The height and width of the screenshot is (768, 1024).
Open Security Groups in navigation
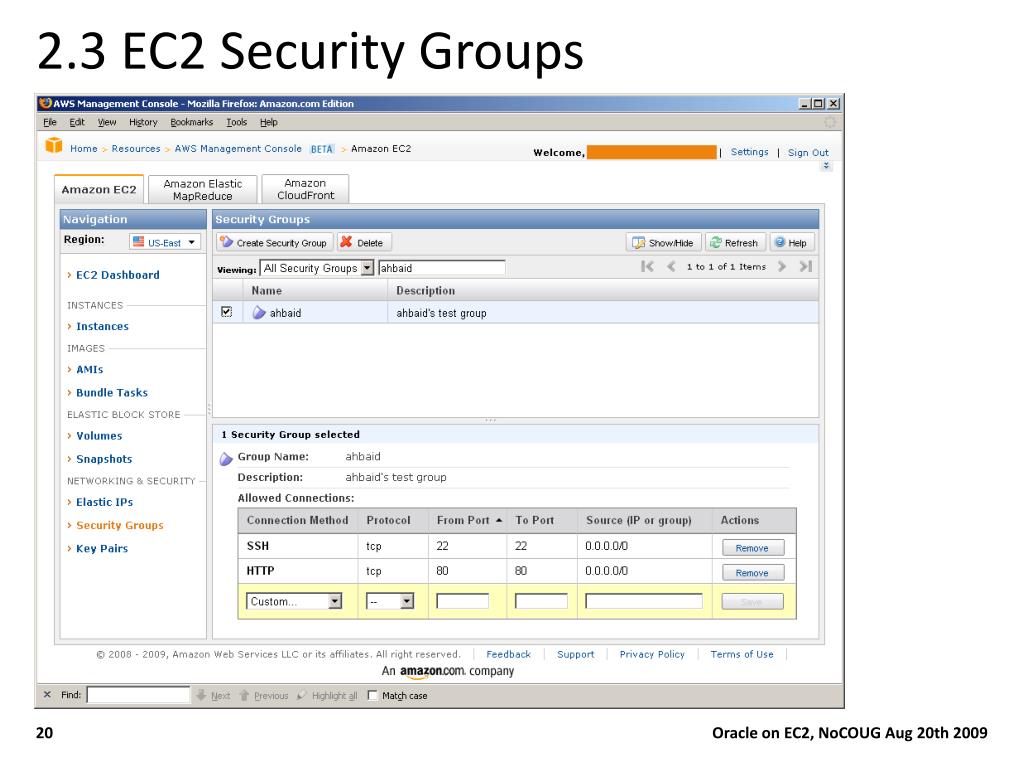point(120,525)
